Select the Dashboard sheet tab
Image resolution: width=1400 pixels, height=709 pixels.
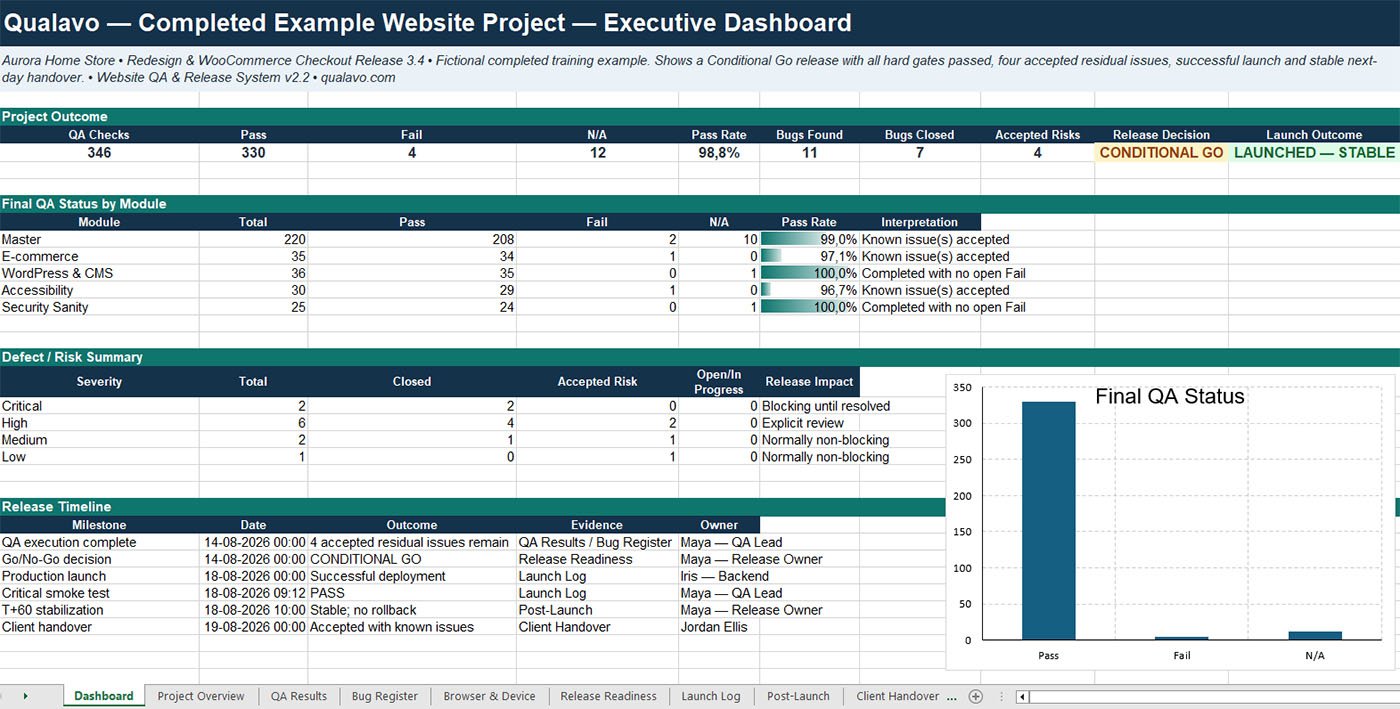point(104,696)
